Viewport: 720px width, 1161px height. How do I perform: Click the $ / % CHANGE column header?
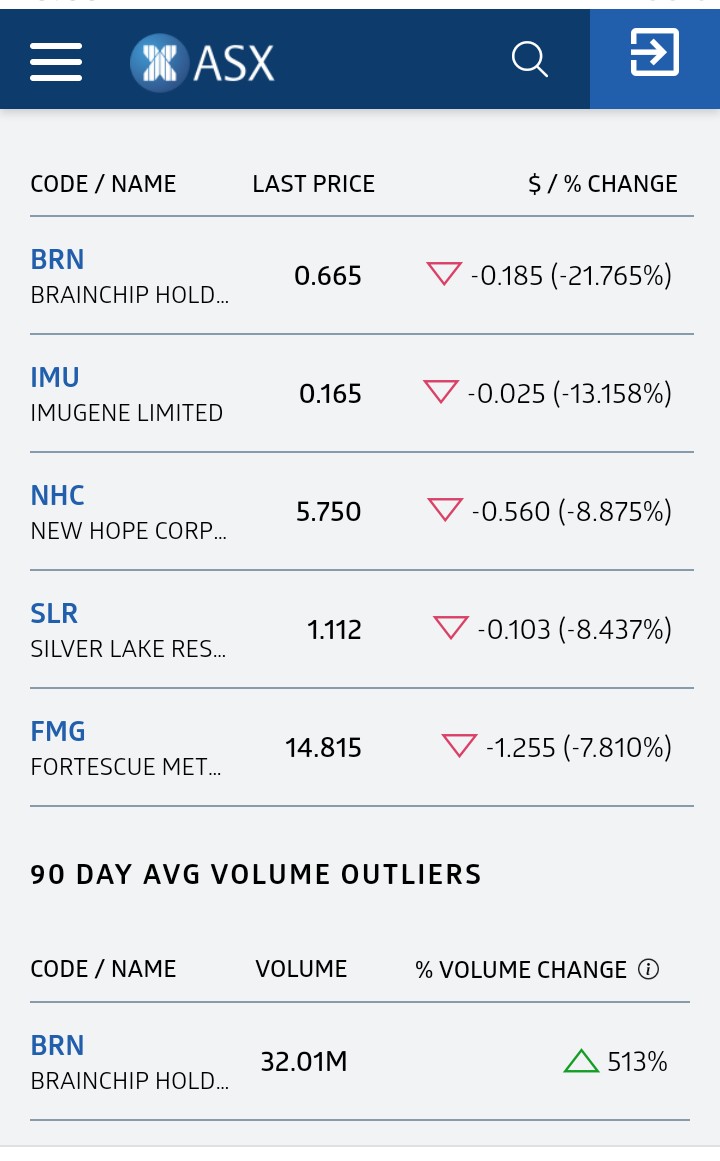(x=603, y=184)
